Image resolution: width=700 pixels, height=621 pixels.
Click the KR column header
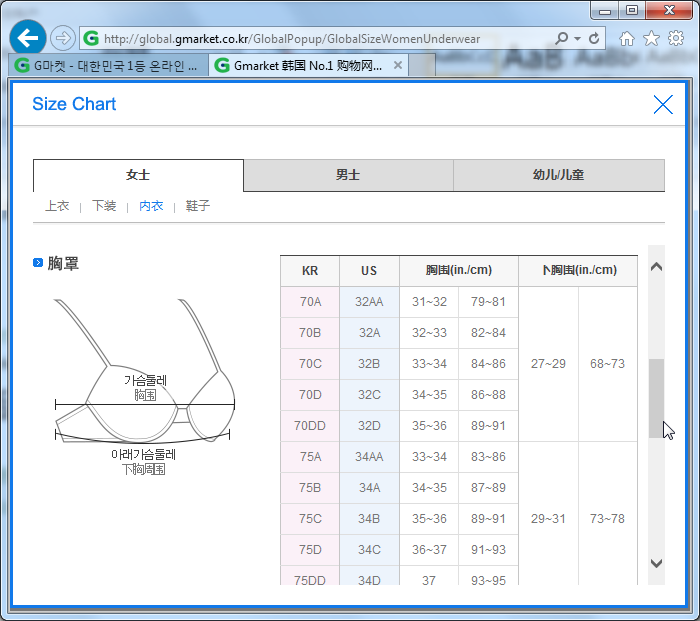pyautogui.click(x=310, y=271)
